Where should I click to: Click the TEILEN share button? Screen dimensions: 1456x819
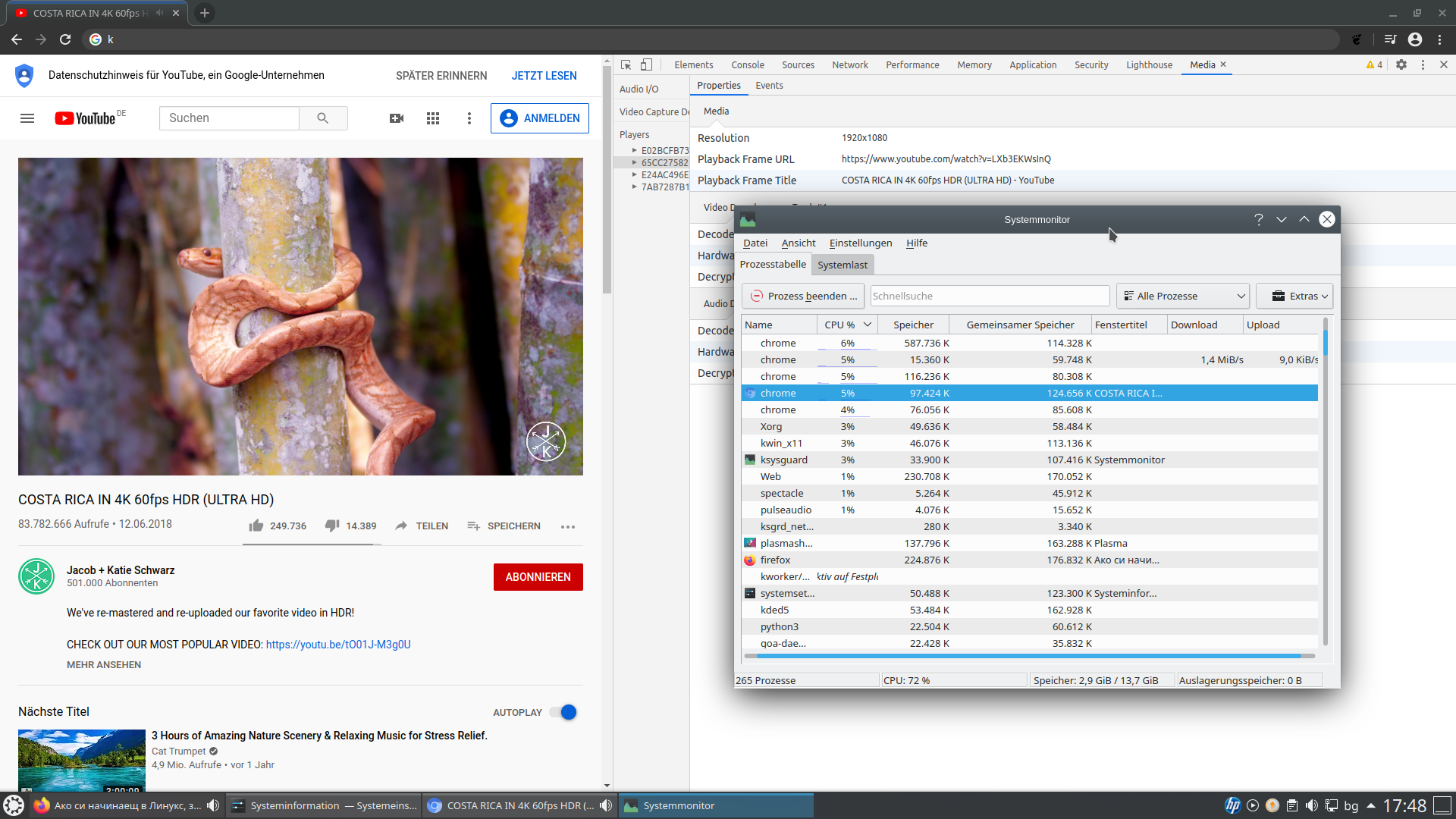[x=422, y=526]
